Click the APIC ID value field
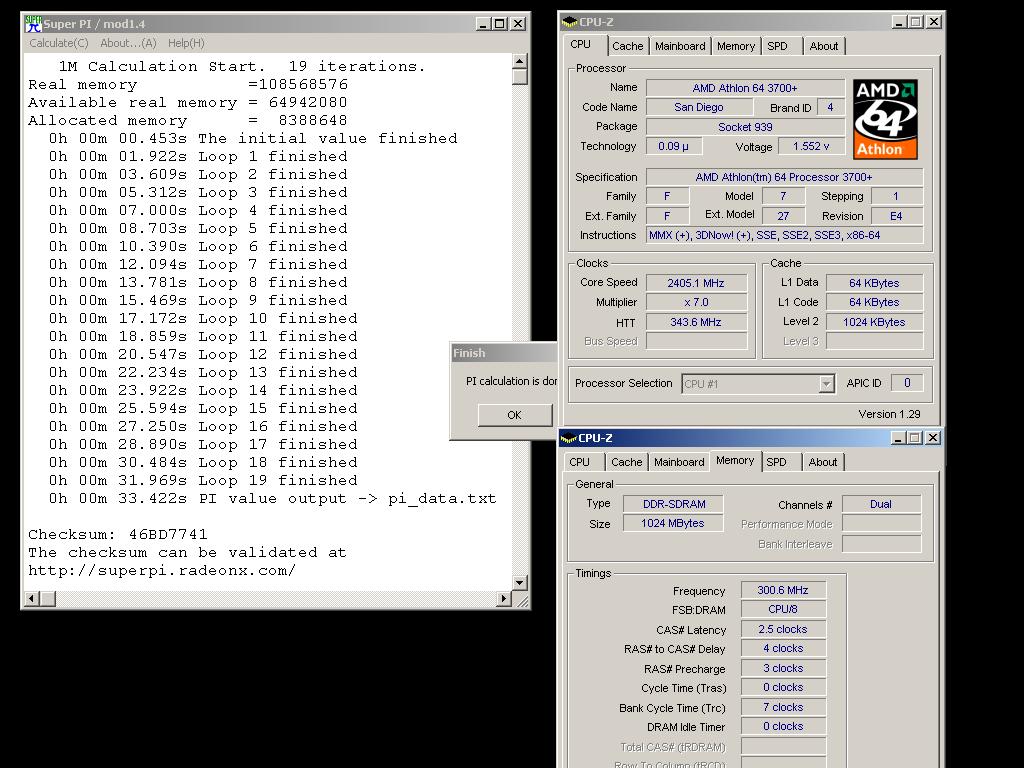1024x768 pixels. point(906,383)
